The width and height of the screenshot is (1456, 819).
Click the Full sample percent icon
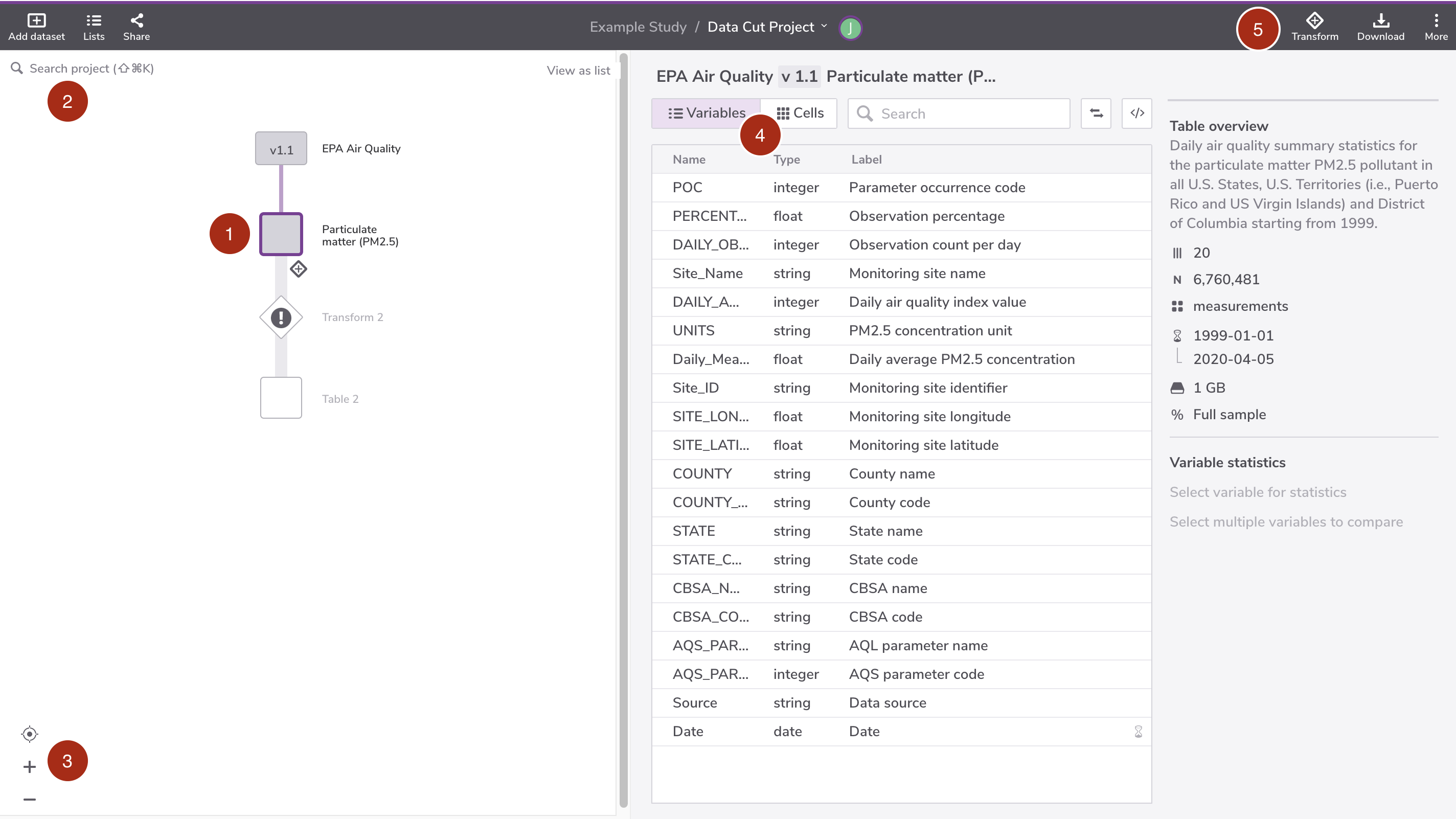(1177, 415)
